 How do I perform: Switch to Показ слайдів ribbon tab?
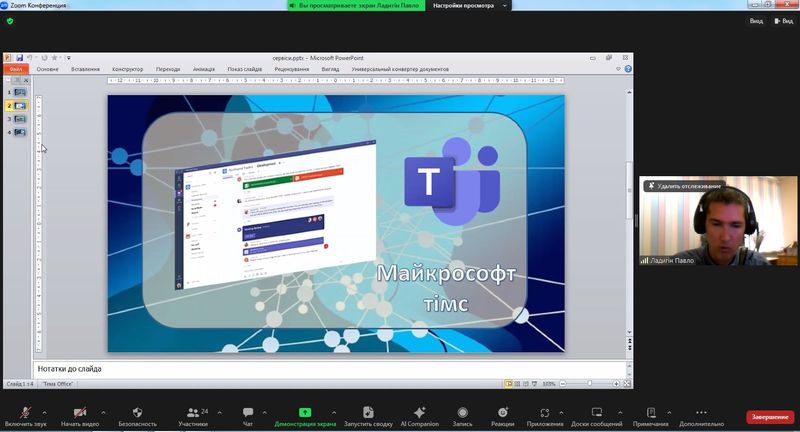click(x=244, y=69)
